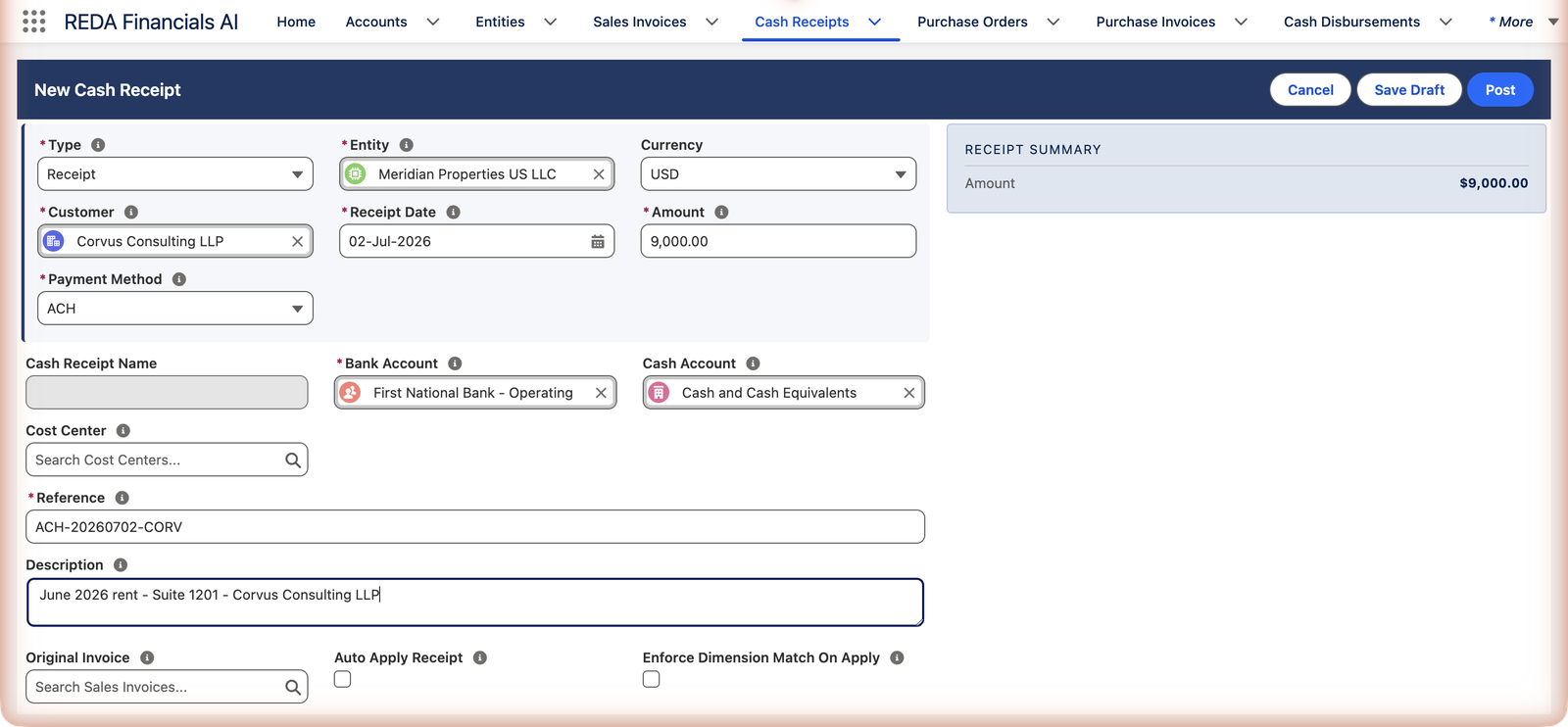
Task: Open the app launcher grid icon
Action: pyautogui.click(x=33, y=22)
